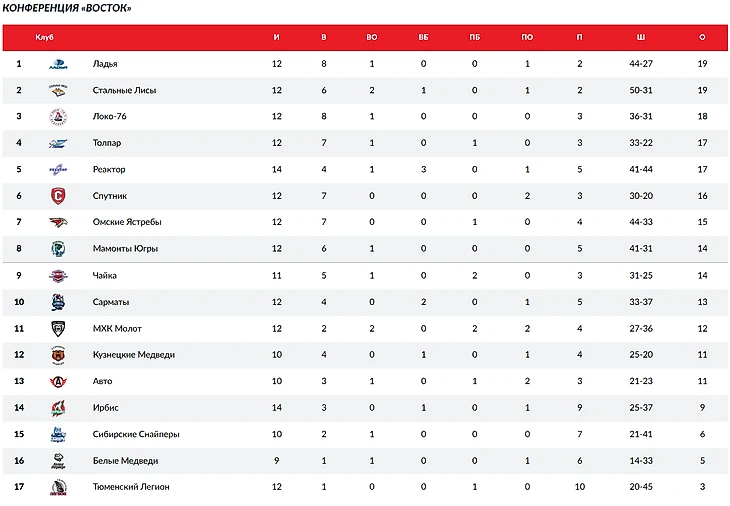Screen dimensions: 730x506
Task: Sort by Ш goals column header
Action: [641, 38]
